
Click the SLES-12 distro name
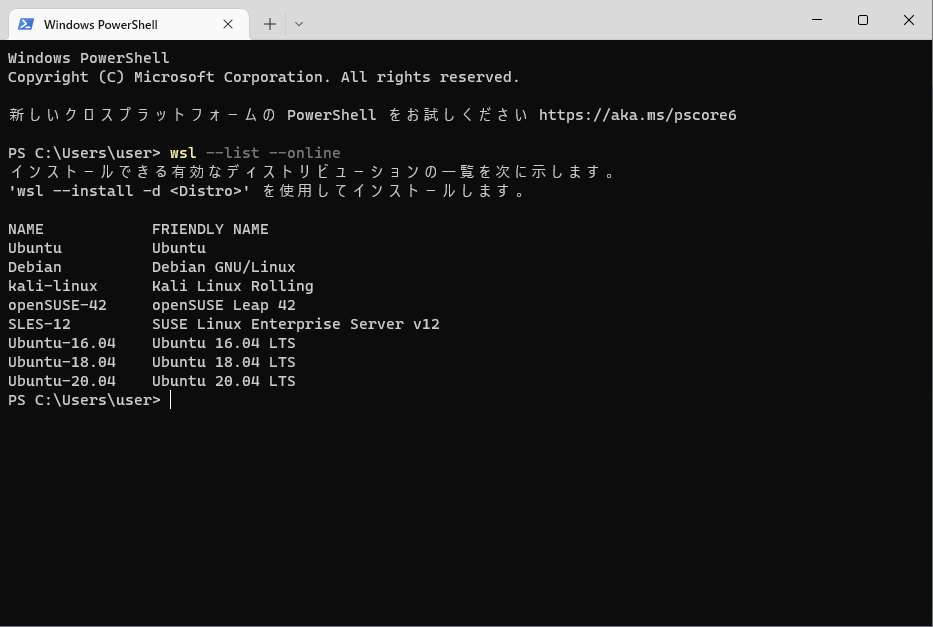pyautogui.click(x=39, y=324)
